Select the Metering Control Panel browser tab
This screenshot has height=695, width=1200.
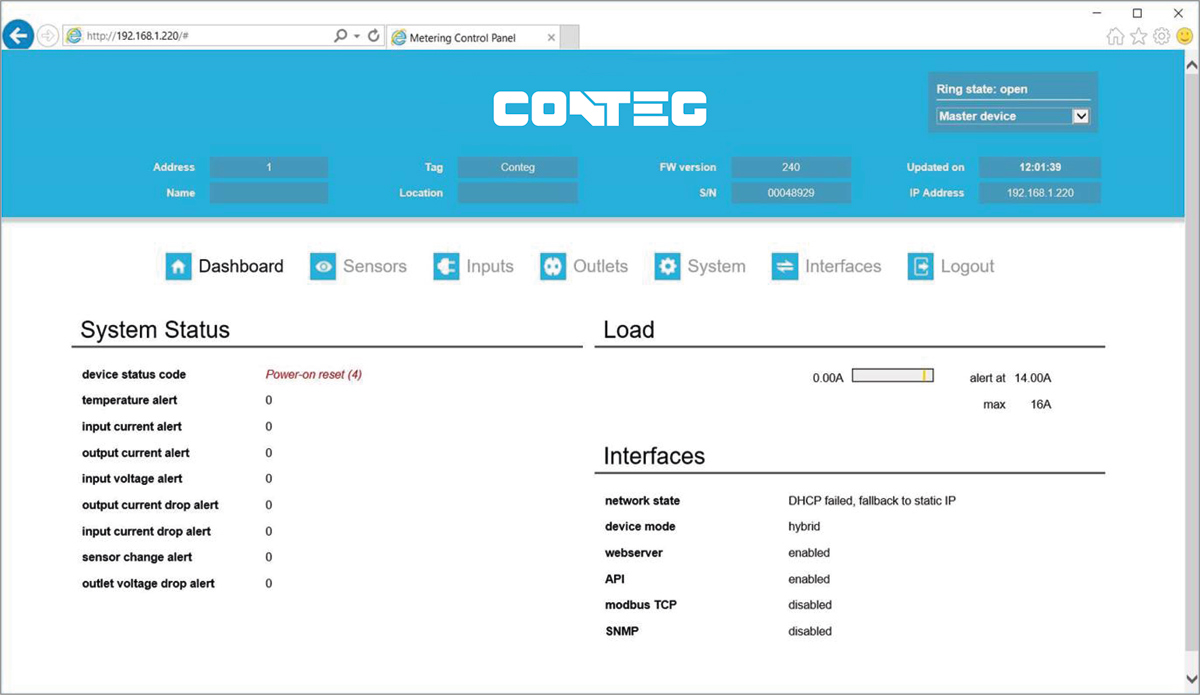pos(472,37)
